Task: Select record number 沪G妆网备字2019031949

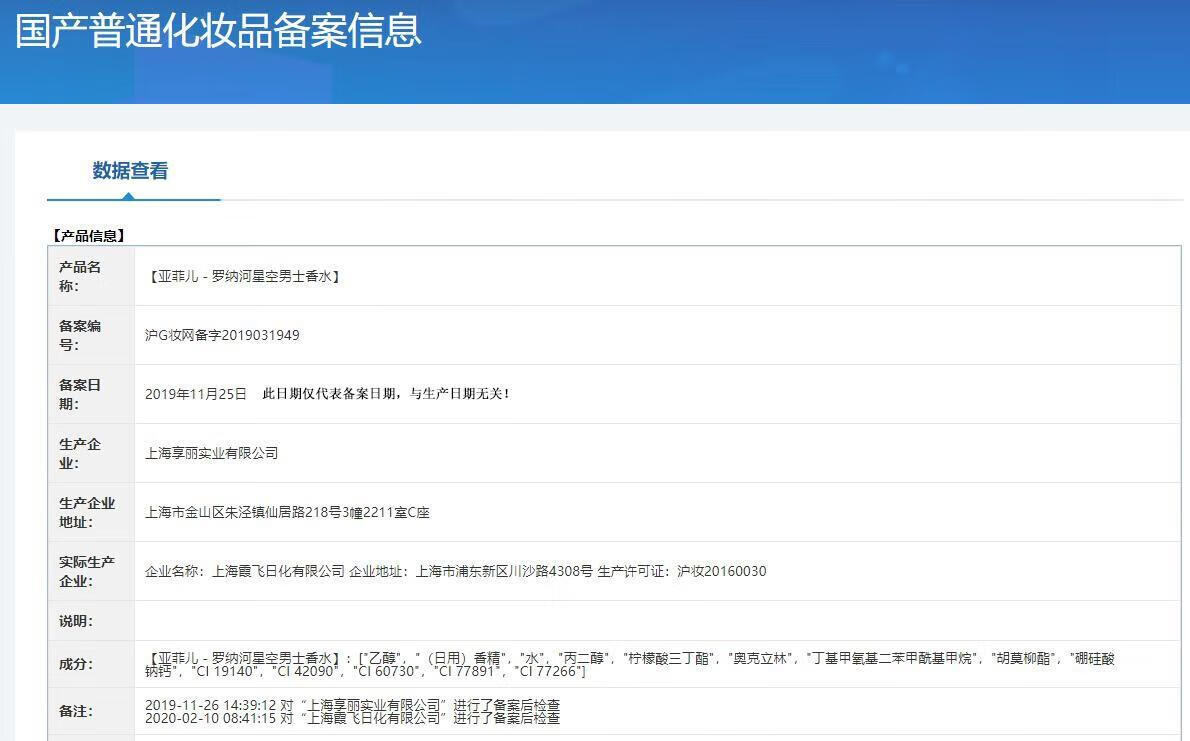Action: [222, 335]
